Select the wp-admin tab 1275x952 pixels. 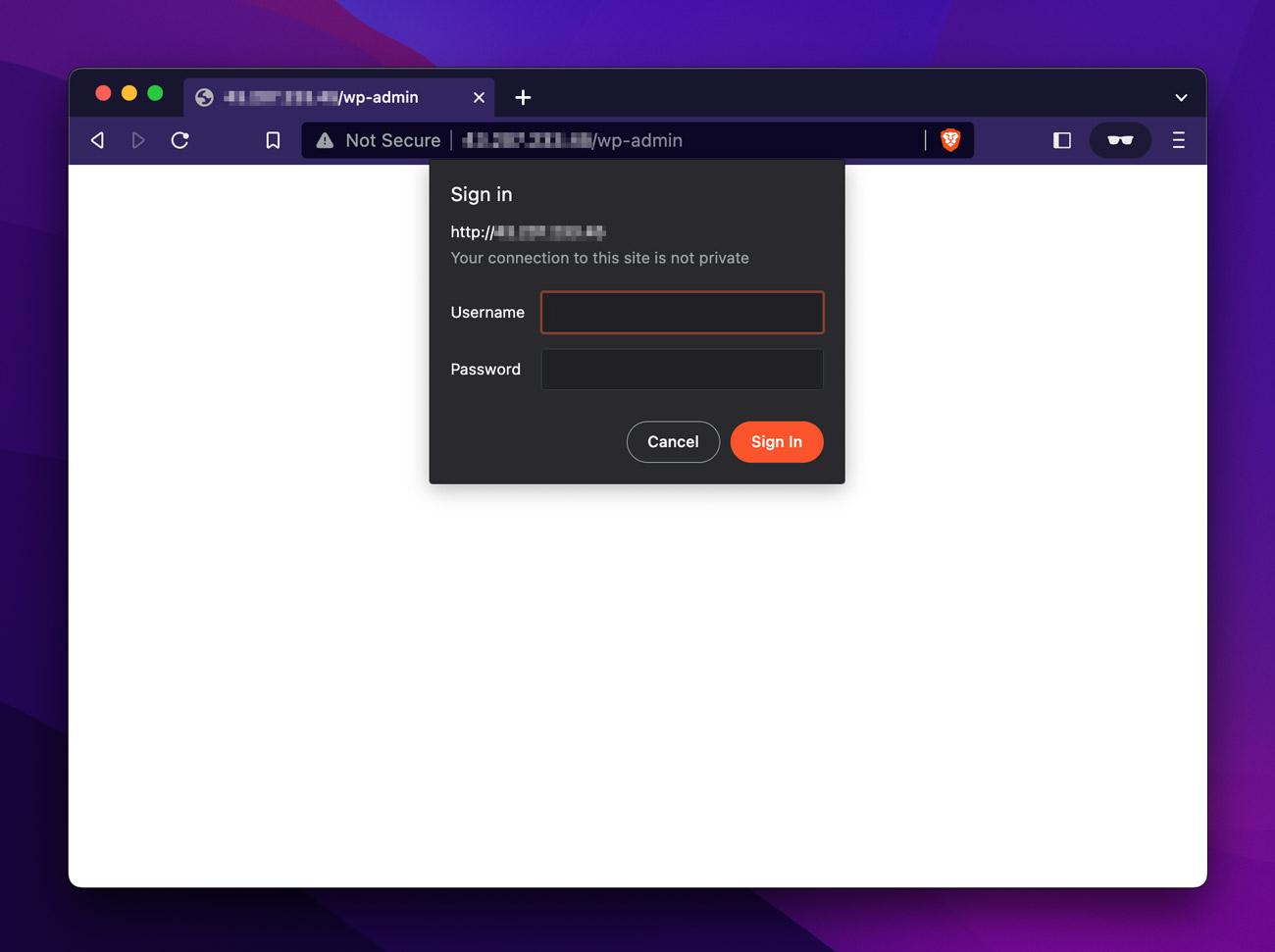tap(339, 97)
